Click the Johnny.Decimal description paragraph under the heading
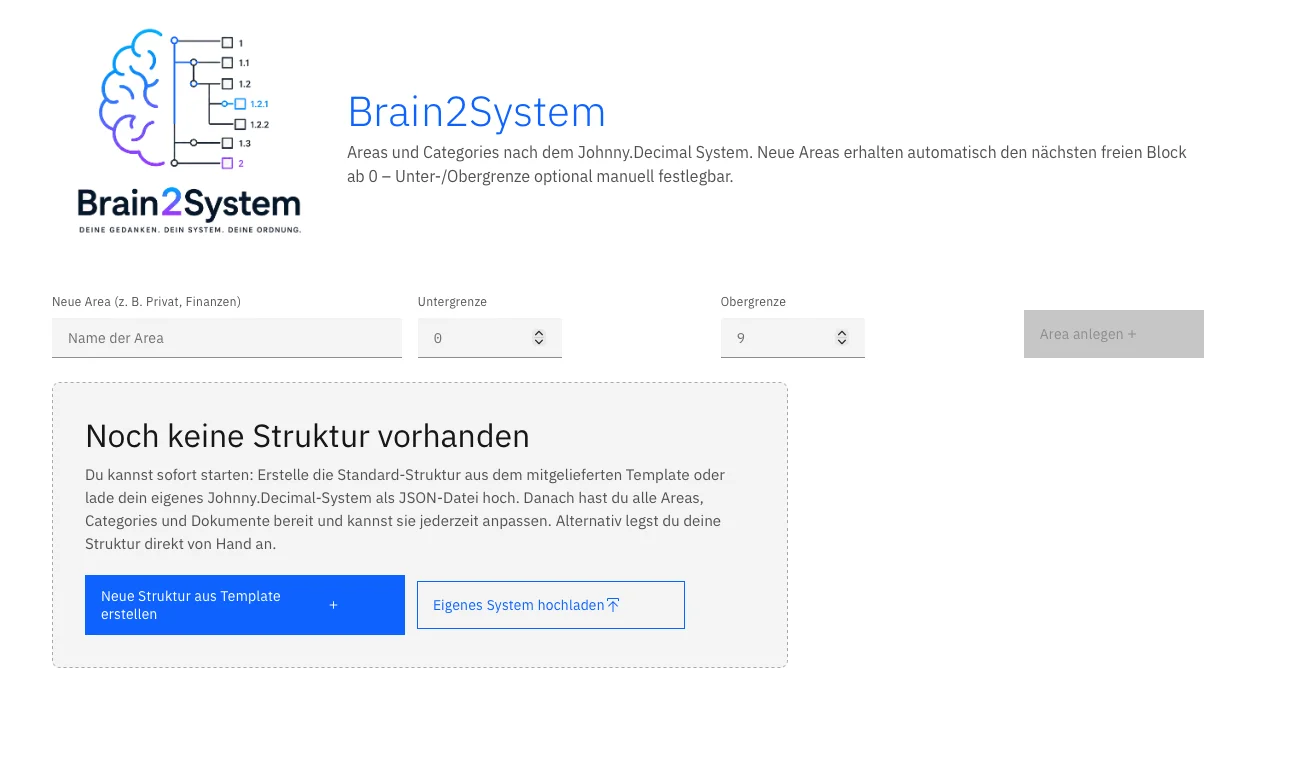This screenshot has height=765, width=1308. pos(767,164)
